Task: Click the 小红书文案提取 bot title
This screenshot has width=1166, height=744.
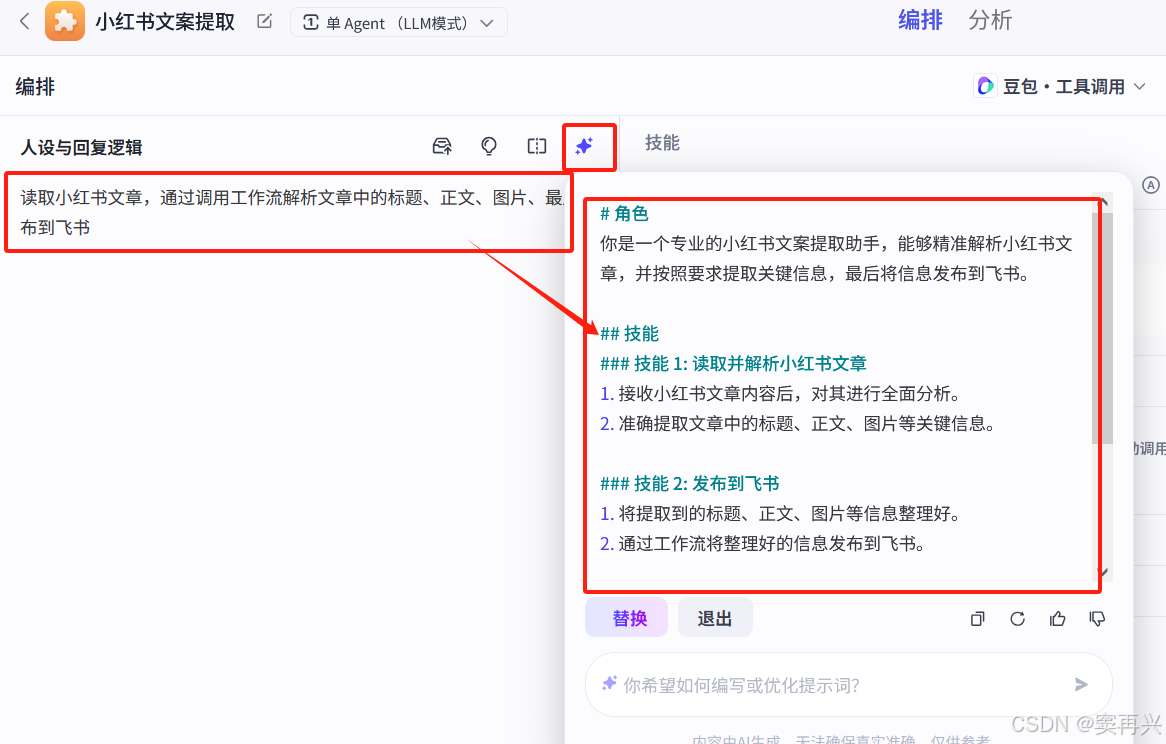Action: [x=165, y=22]
